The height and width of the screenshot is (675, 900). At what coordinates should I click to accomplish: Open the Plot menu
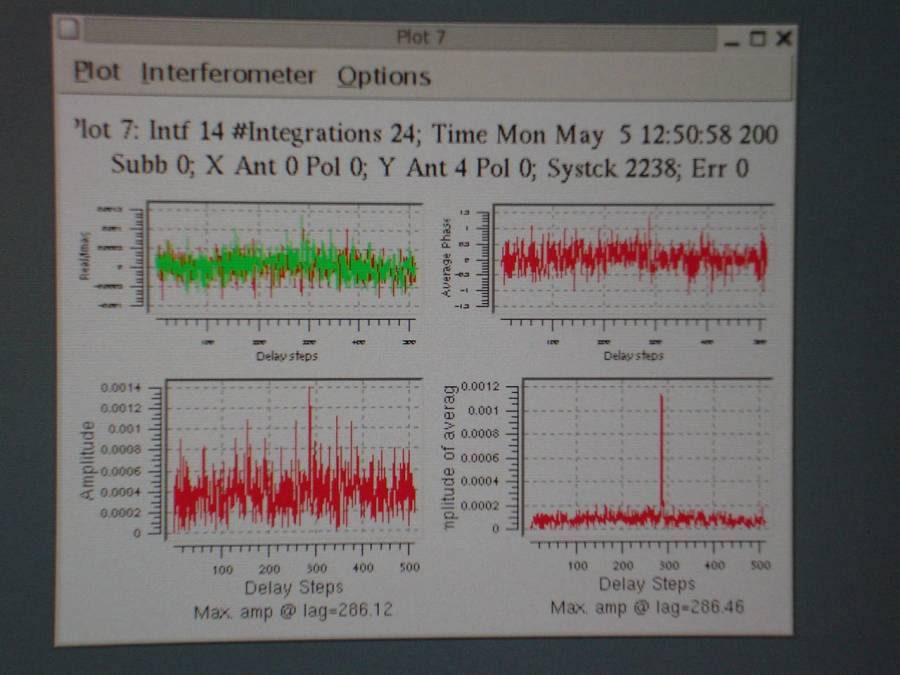click(x=97, y=73)
